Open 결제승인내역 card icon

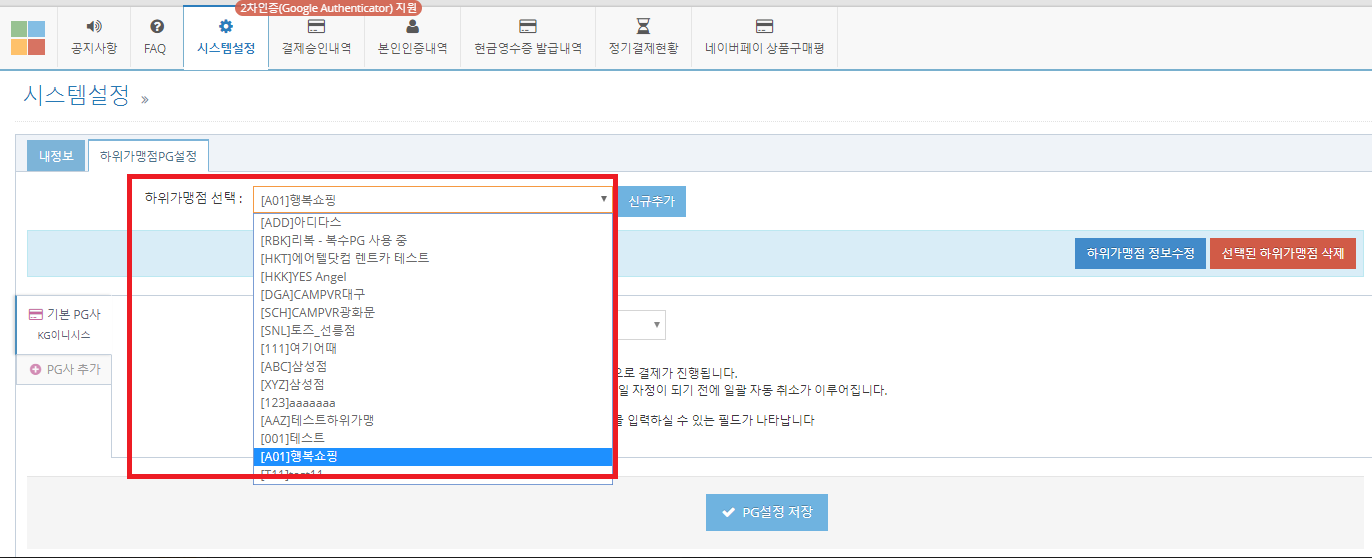pyautogui.click(x=316, y=26)
